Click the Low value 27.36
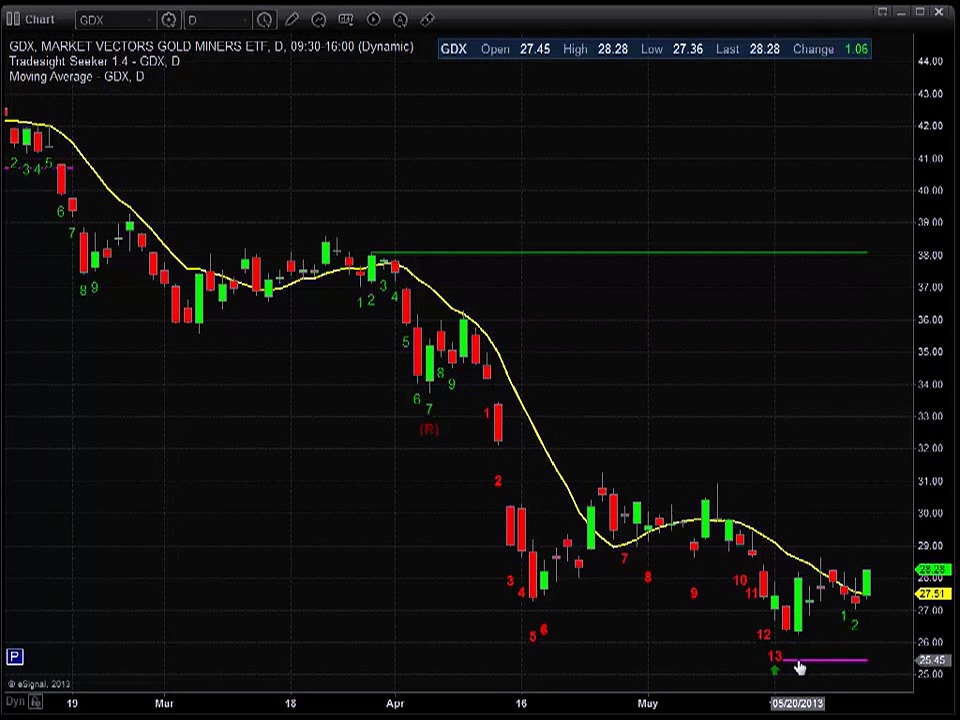 coord(688,49)
